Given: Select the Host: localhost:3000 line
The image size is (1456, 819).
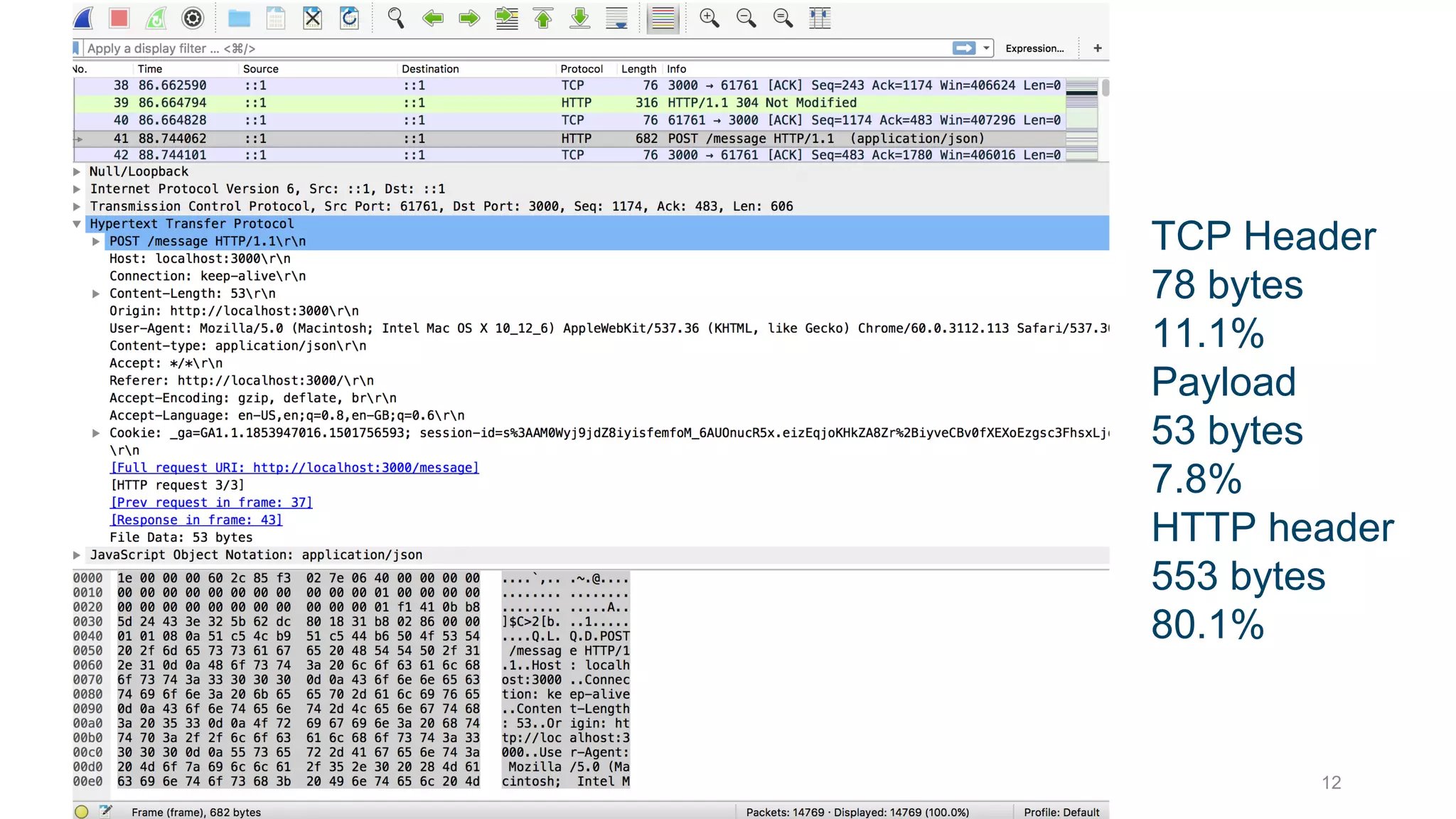Looking at the screenshot, I should point(200,259).
